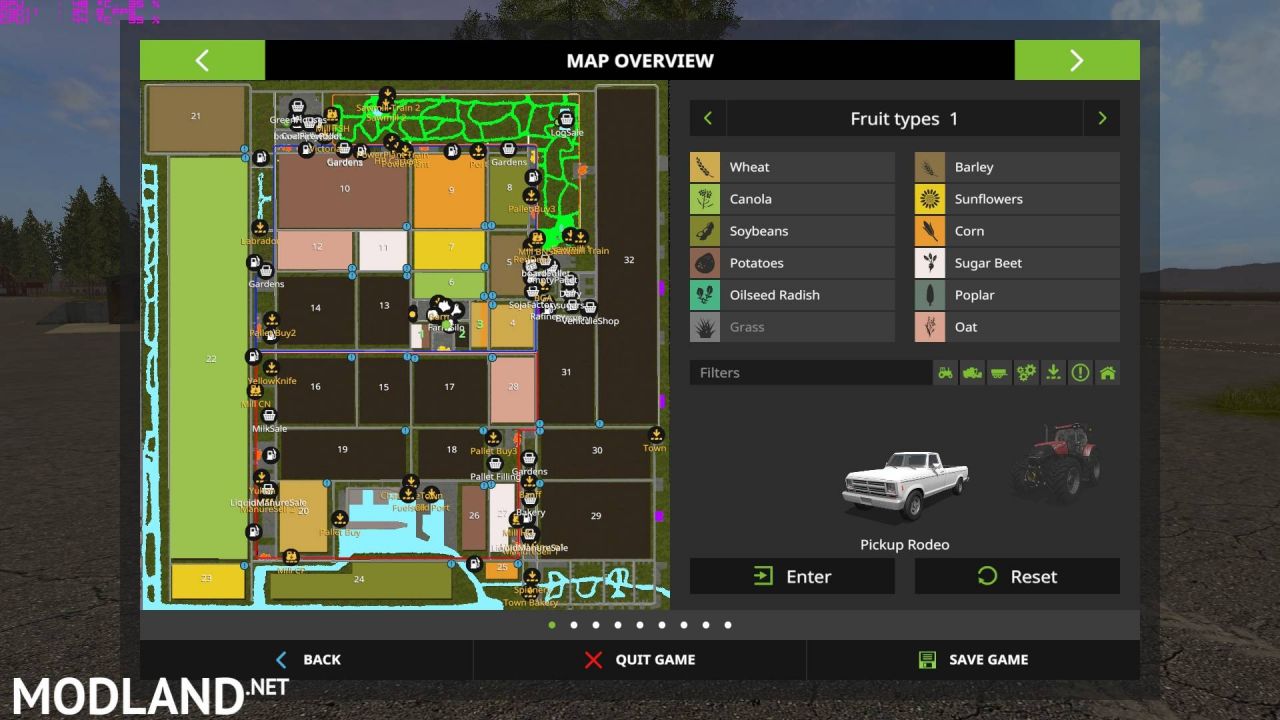Toggle the exclamation mark filter icon
Screen dimensions: 1280x720
(x=1080, y=373)
